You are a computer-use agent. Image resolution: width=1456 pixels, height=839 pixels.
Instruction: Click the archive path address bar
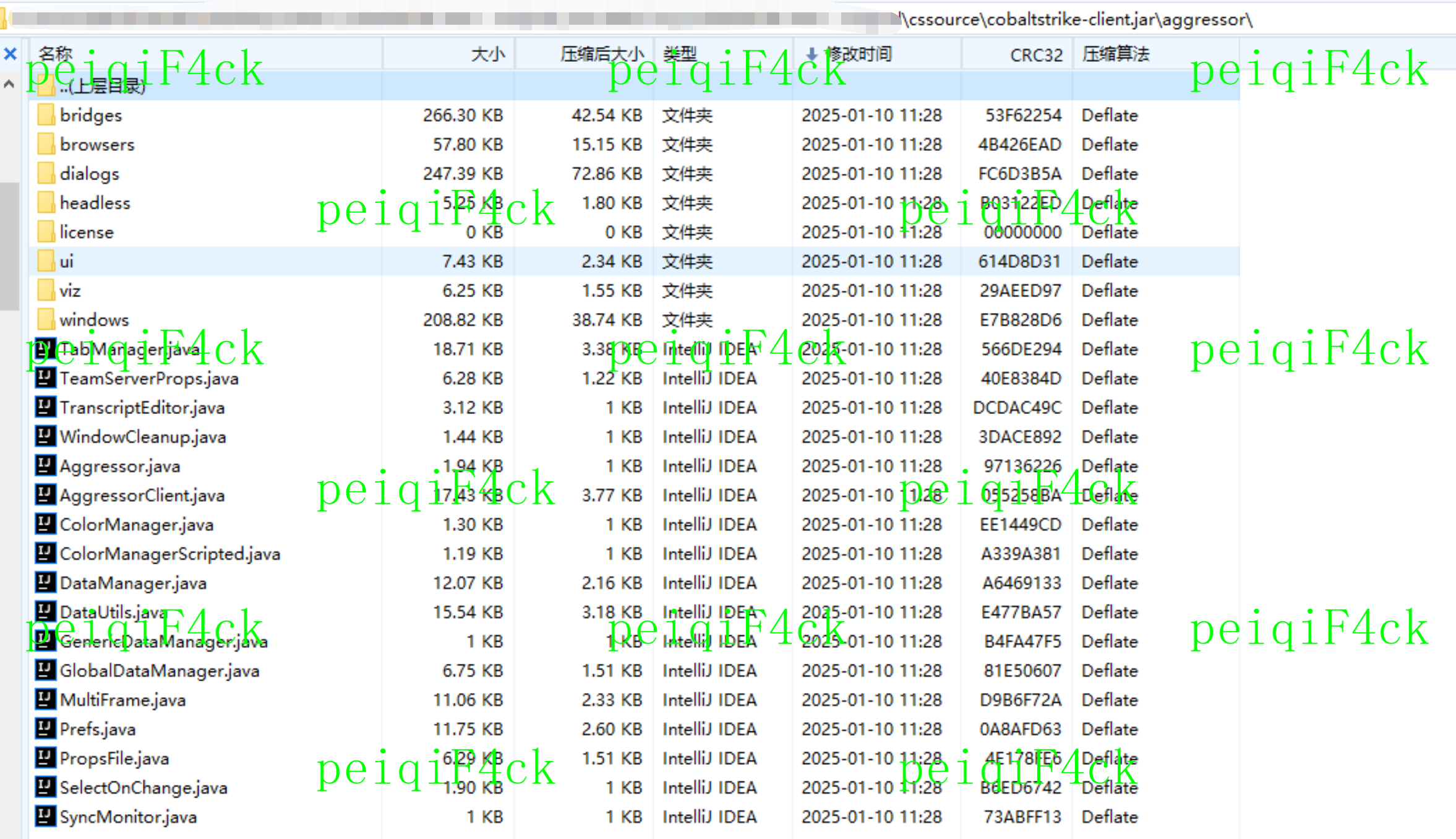(727, 19)
